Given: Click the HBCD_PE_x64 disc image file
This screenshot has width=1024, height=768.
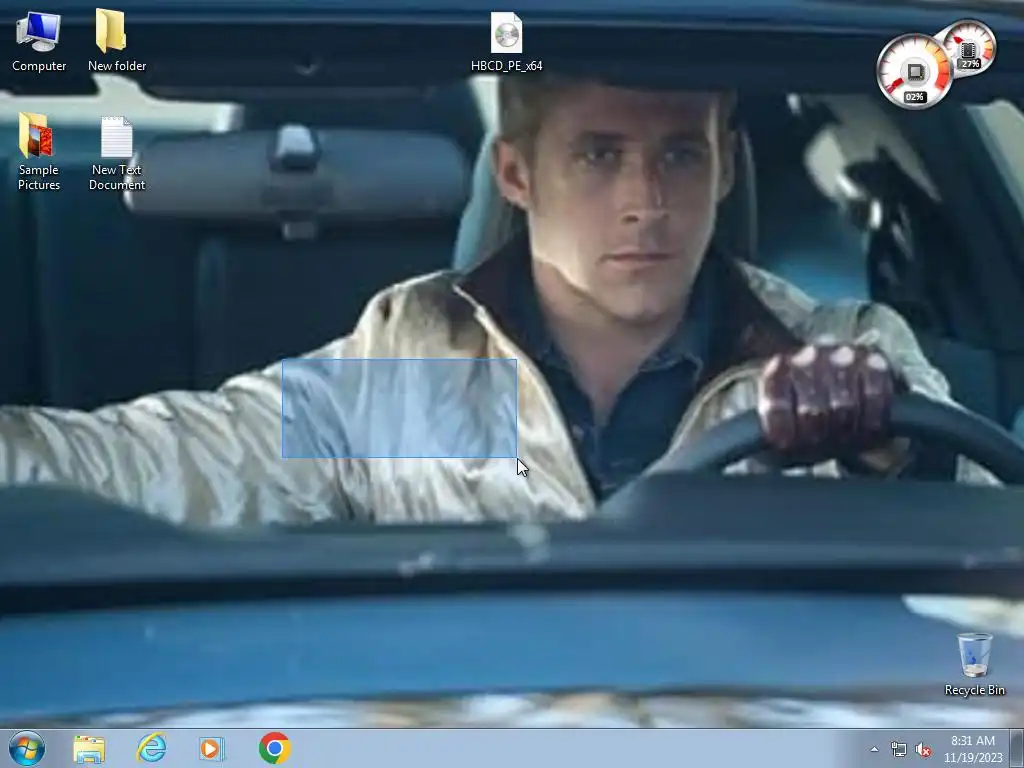Looking at the screenshot, I should (x=507, y=42).
